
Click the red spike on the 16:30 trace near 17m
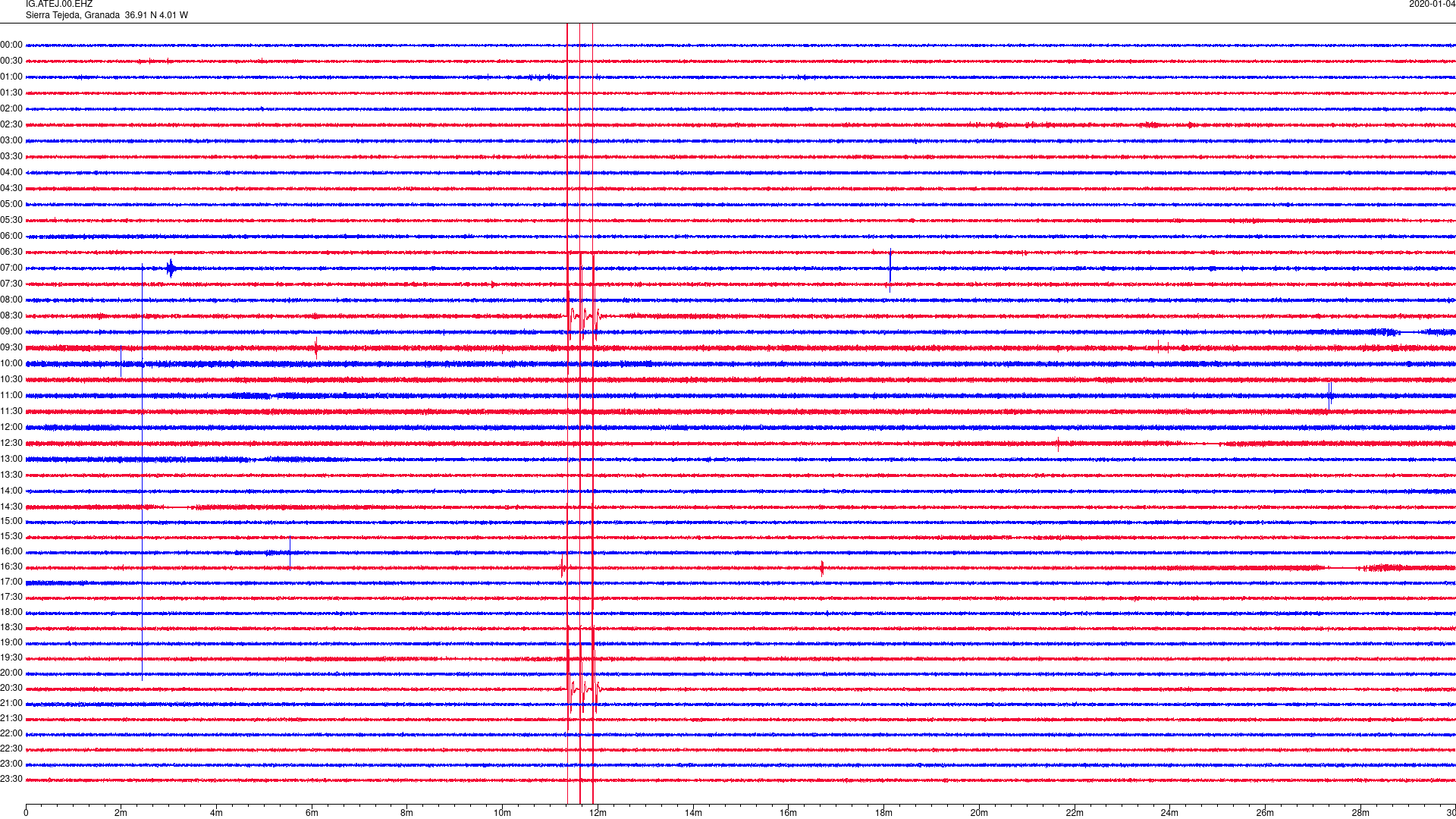tap(822, 567)
